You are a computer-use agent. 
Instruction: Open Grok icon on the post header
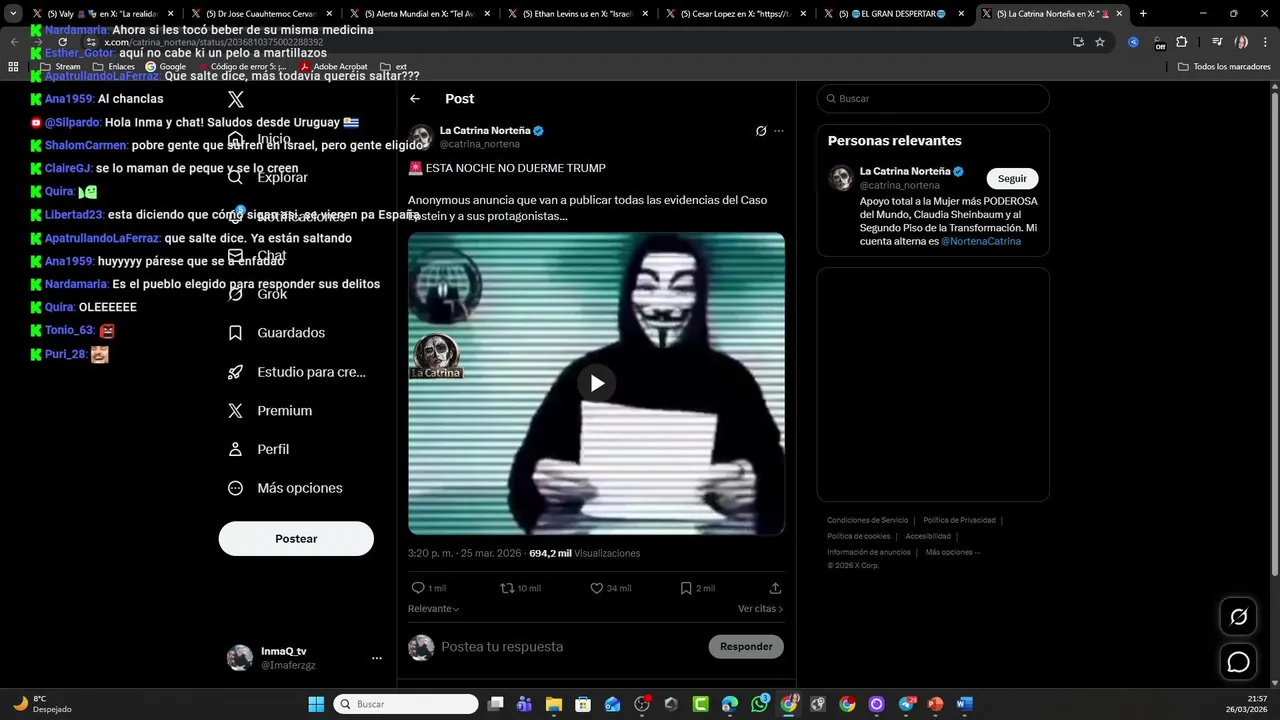tap(761, 131)
